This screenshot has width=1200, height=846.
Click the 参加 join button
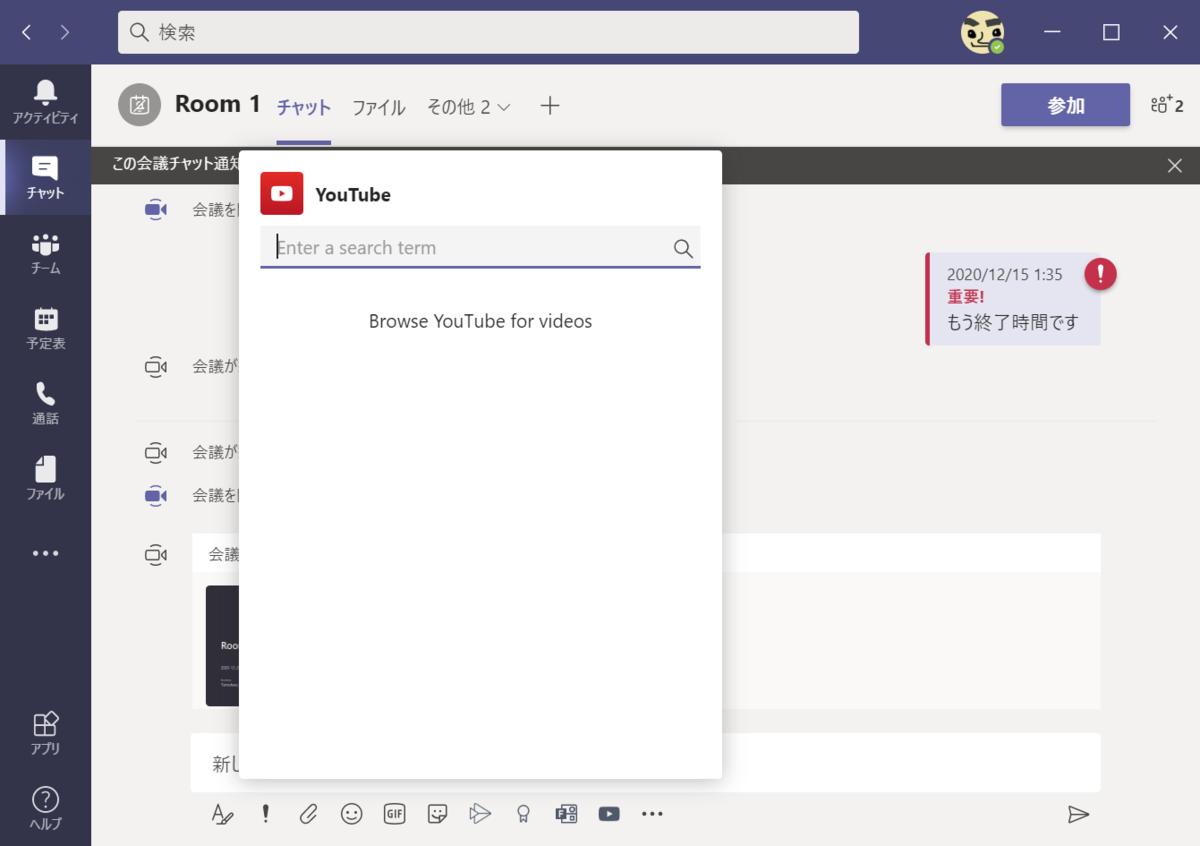[x=1066, y=105]
